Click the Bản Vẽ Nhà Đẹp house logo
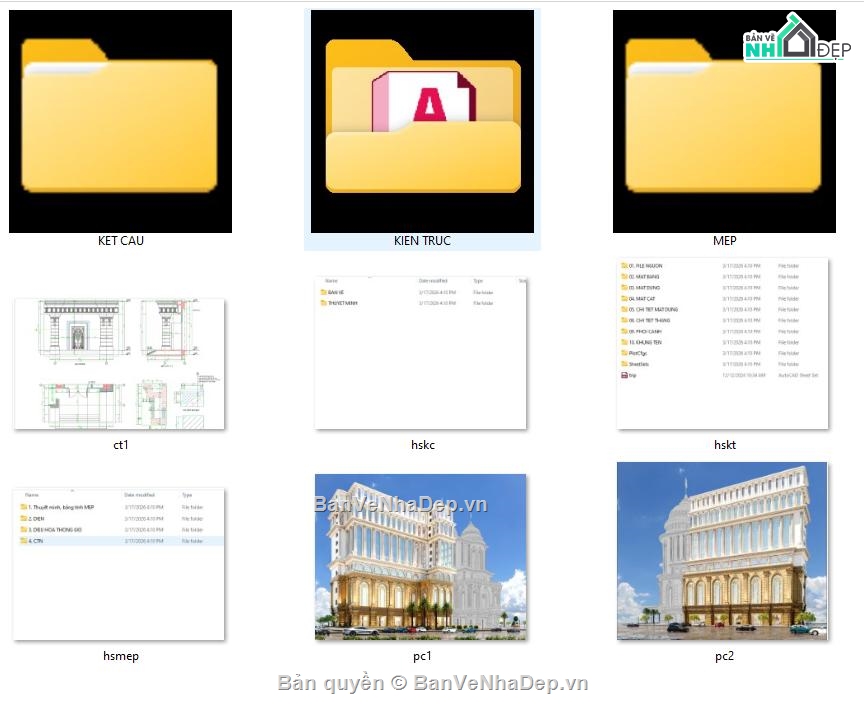 (x=797, y=37)
